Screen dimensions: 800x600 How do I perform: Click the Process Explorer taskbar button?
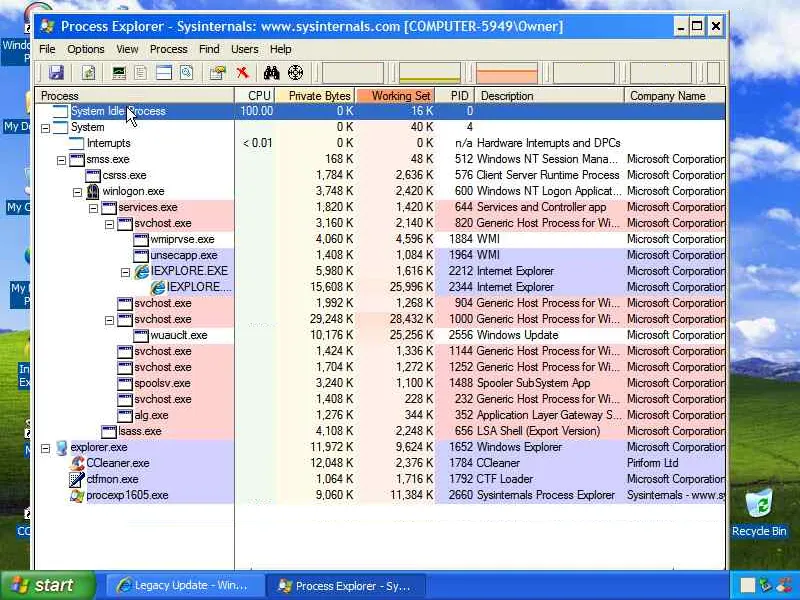click(x=346, y=586)
